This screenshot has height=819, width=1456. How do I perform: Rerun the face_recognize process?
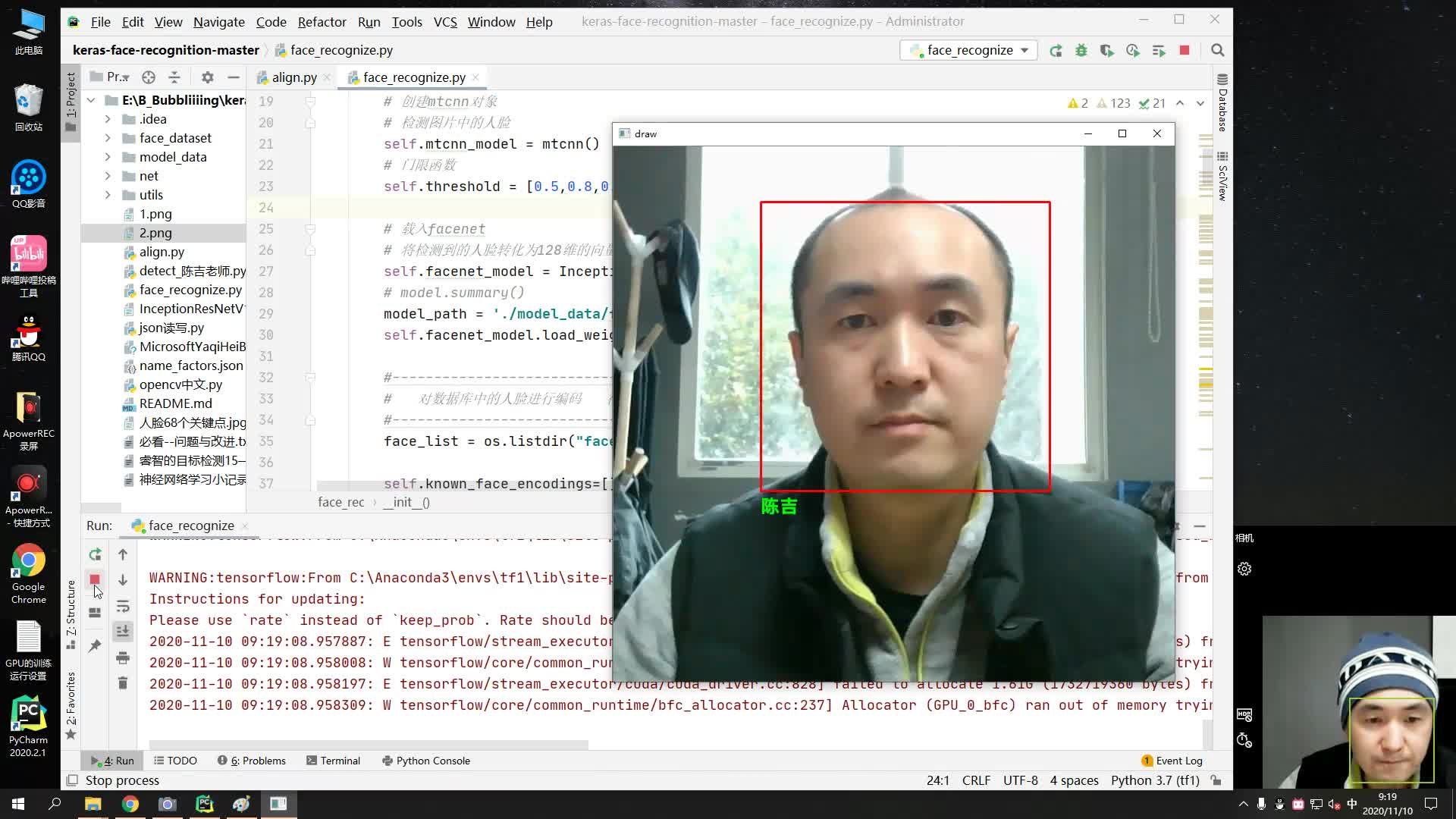point(1056,50)
